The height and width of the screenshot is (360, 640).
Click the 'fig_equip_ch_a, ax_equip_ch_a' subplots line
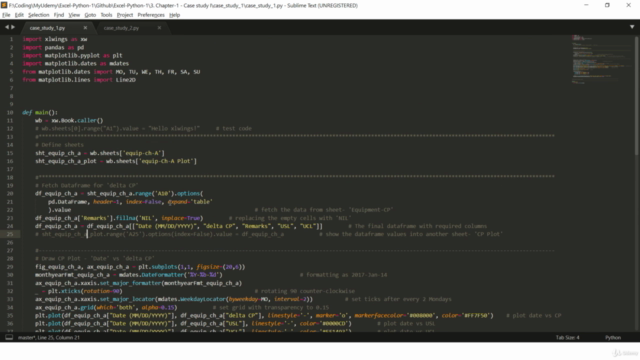click(140, 267)
